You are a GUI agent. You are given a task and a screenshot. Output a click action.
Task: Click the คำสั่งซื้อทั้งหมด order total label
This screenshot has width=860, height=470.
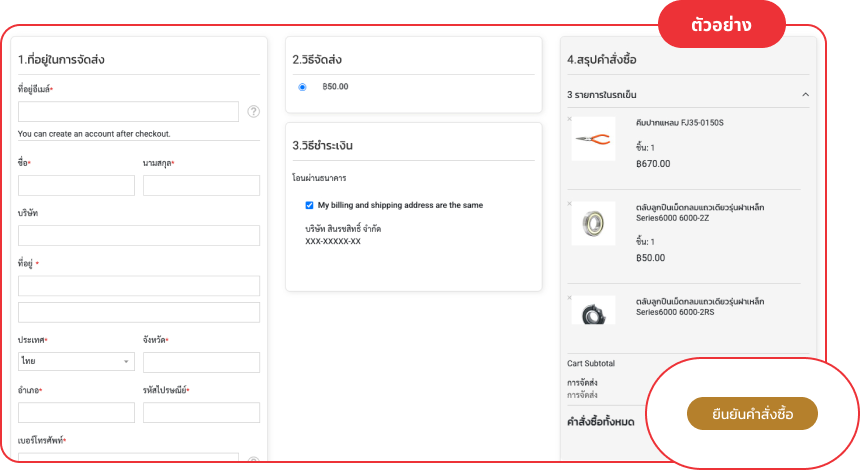[601, 422]
